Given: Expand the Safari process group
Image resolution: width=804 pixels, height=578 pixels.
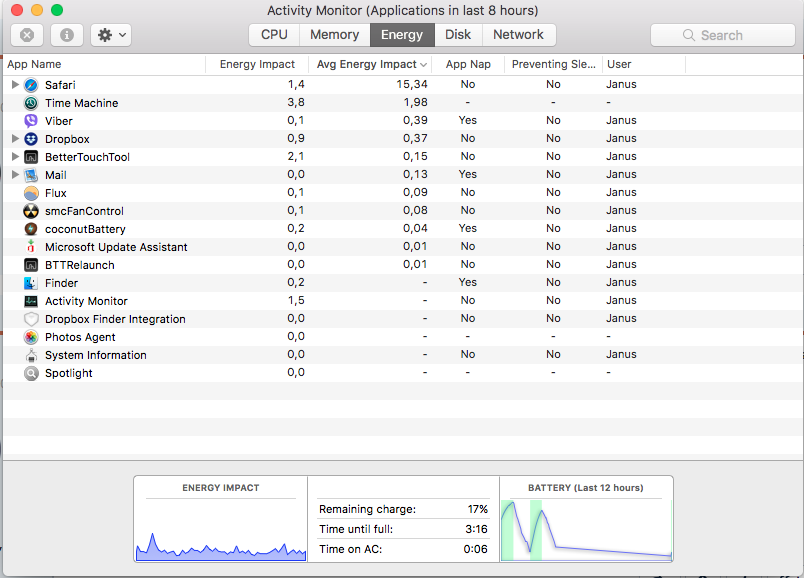Looking at the screenshot, I should point(15,84).
